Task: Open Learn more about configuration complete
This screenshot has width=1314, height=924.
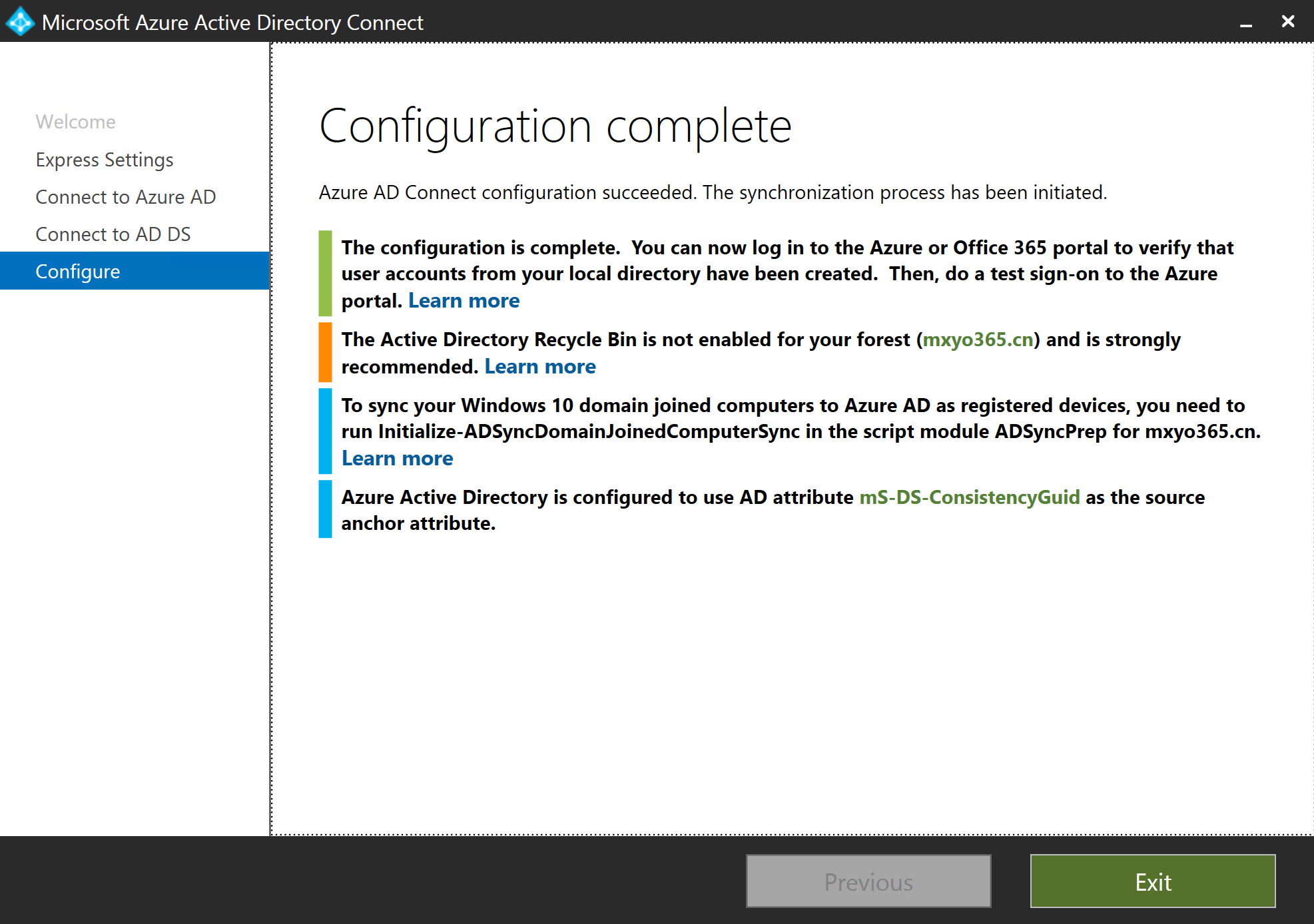Action: point(464,301)
